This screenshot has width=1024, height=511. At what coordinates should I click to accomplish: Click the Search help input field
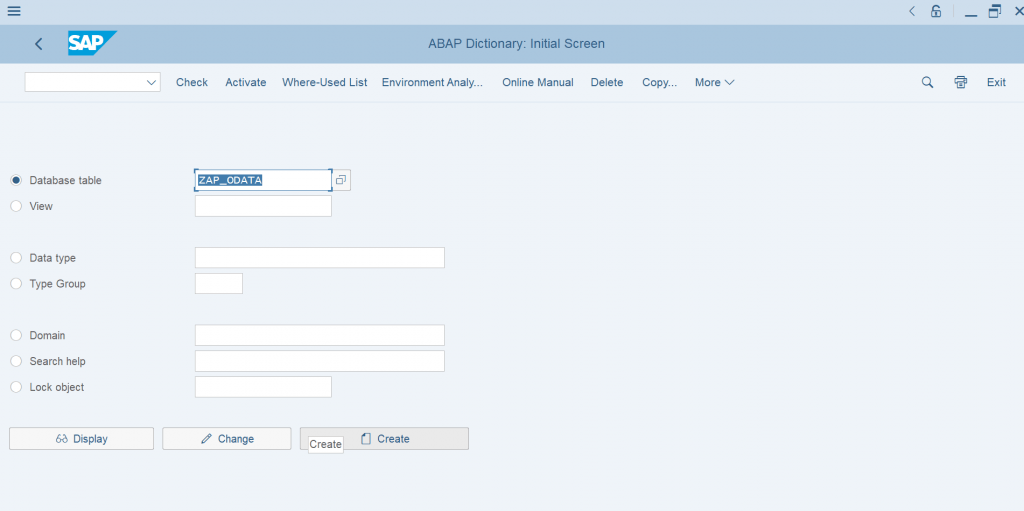coord(320,361)
